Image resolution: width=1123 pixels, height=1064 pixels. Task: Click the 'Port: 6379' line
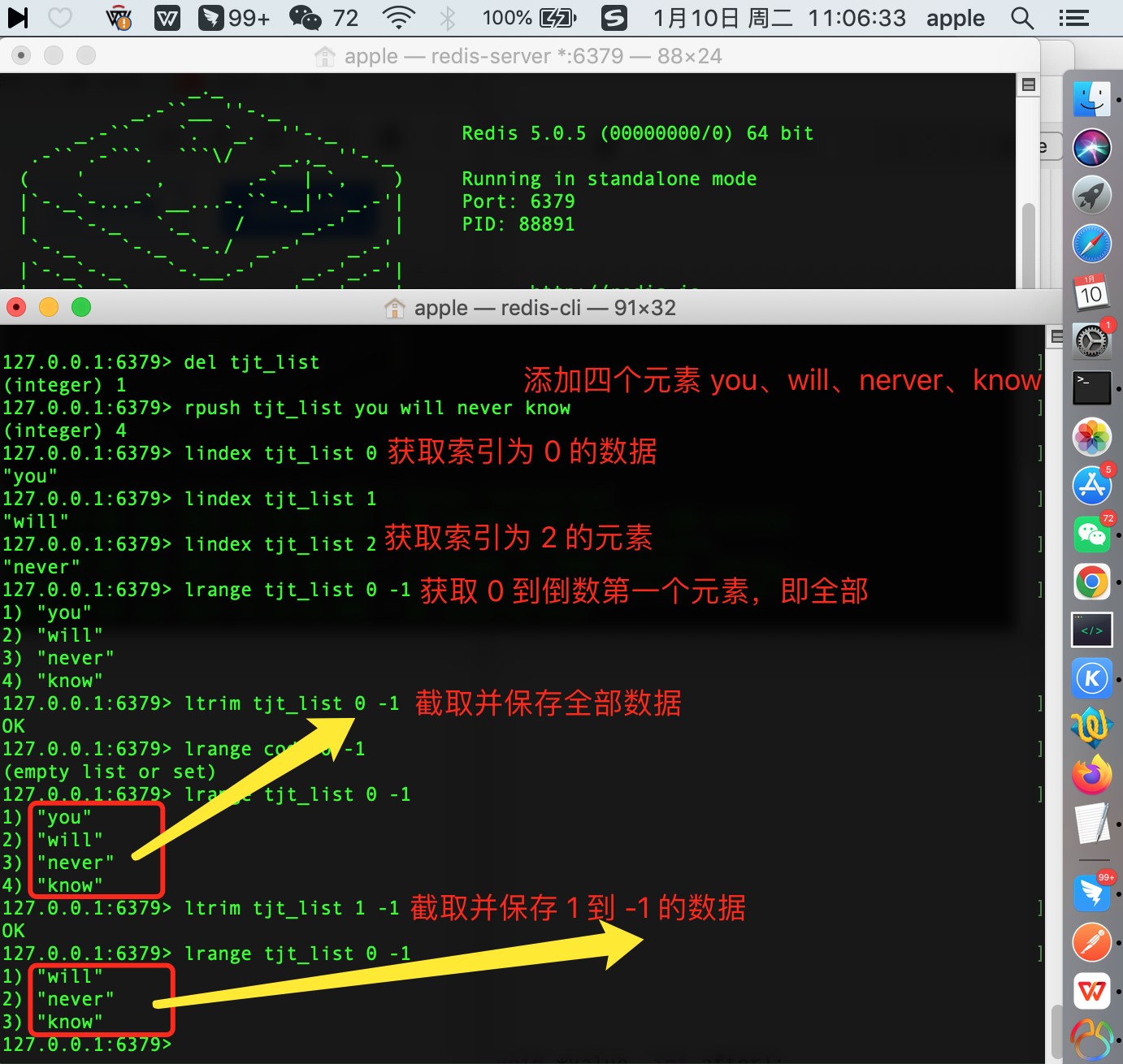tap(518, 201)
